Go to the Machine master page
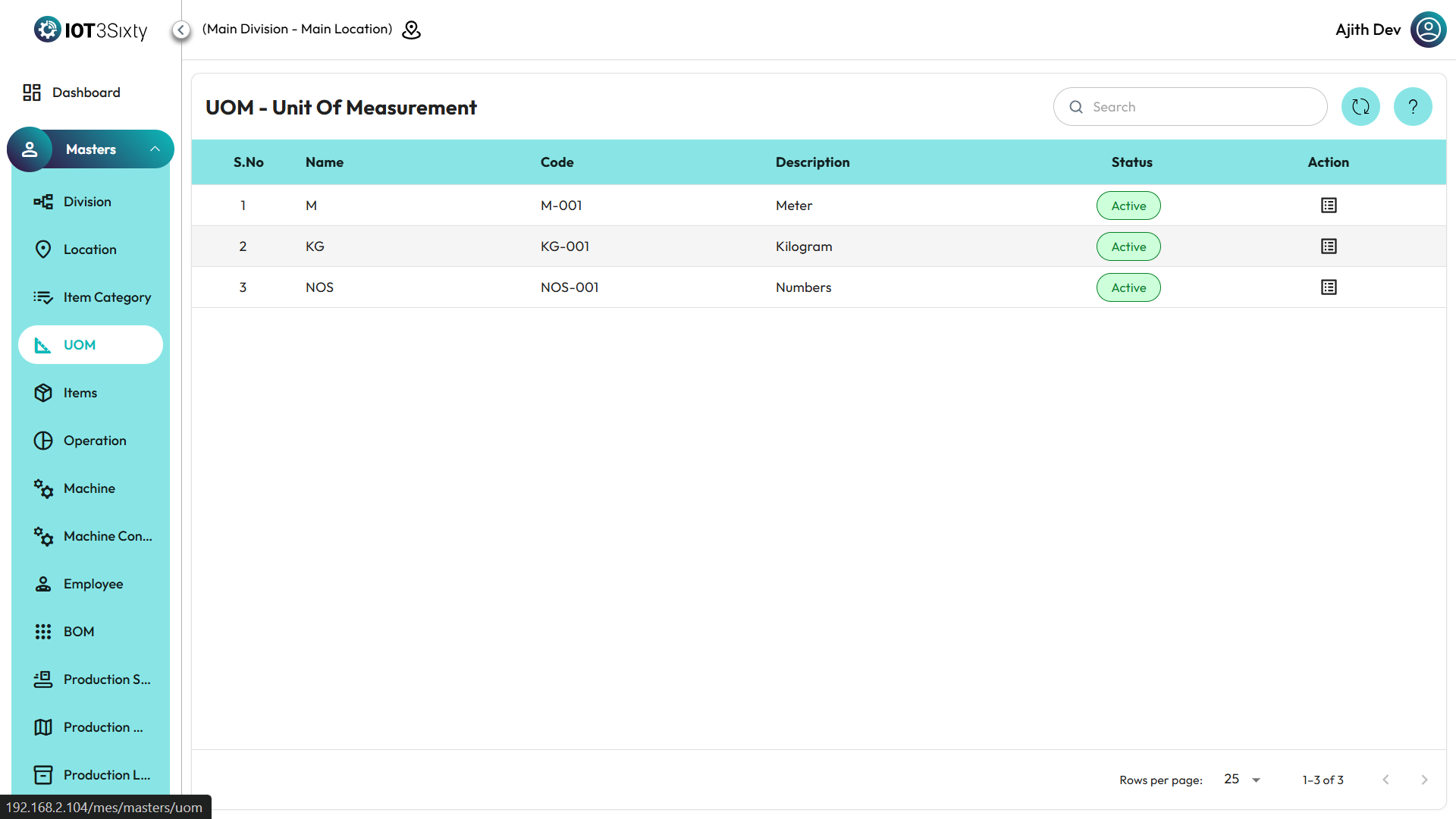The height and width of the screenshot is (819, 1456). [x=89, y=488]
